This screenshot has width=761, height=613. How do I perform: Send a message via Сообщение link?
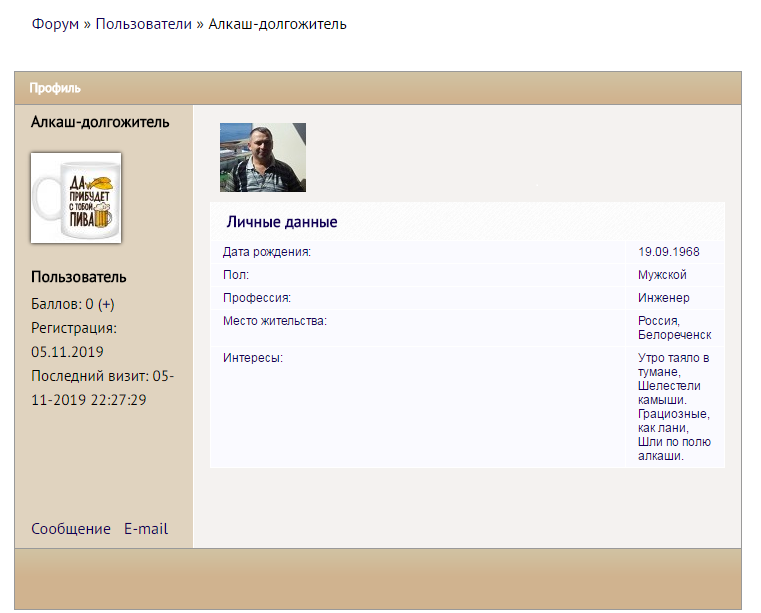click(x=70, y=529)
